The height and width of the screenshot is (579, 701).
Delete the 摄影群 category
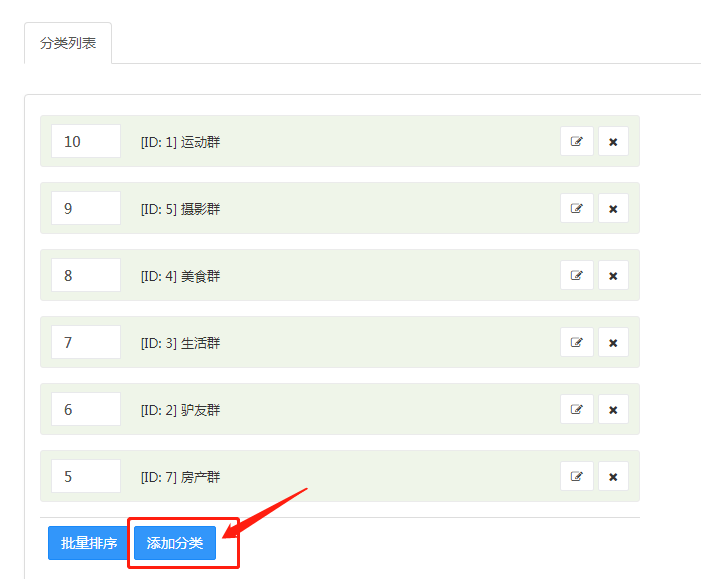613,208
